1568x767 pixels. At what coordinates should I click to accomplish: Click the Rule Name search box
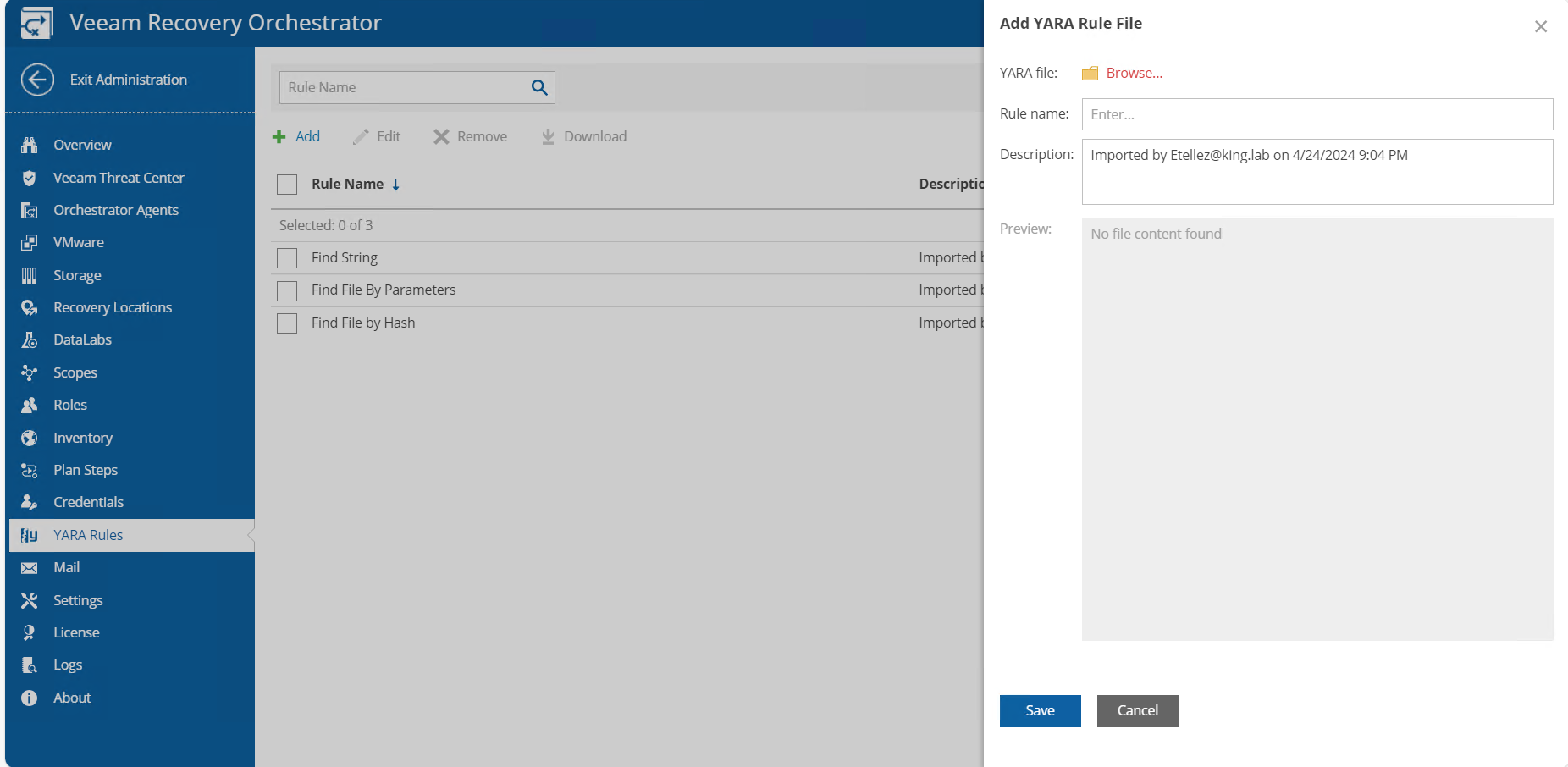tap(417, 87)
